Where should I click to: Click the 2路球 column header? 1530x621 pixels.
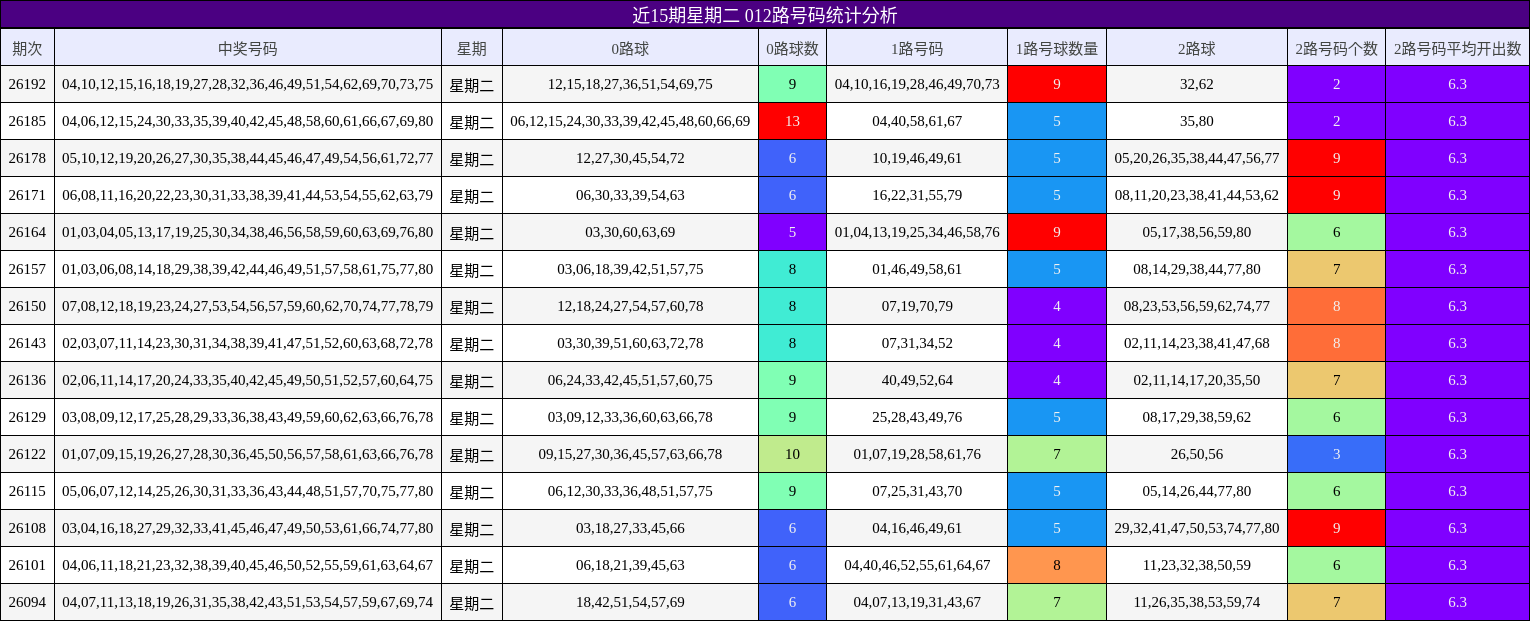coord(1197,47)
